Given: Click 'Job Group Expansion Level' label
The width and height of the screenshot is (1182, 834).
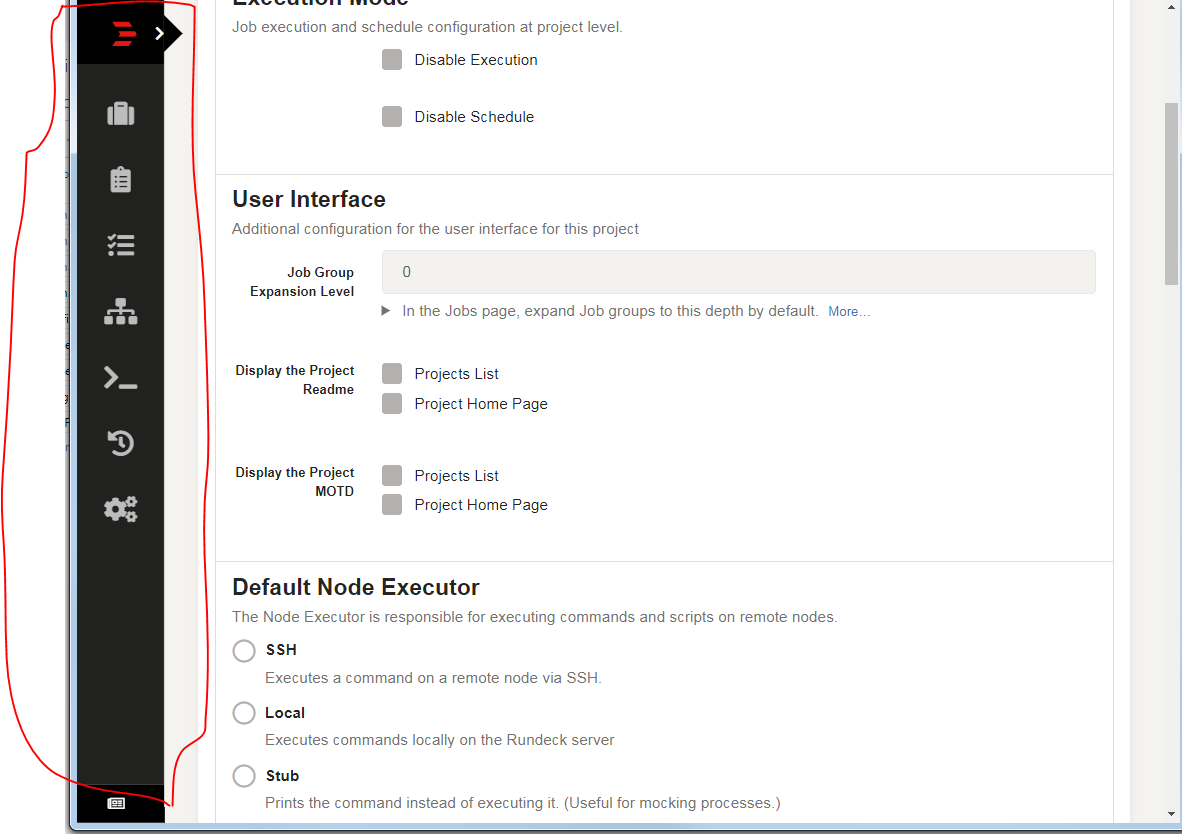Looking at the screenshot, I should point(302,282).
